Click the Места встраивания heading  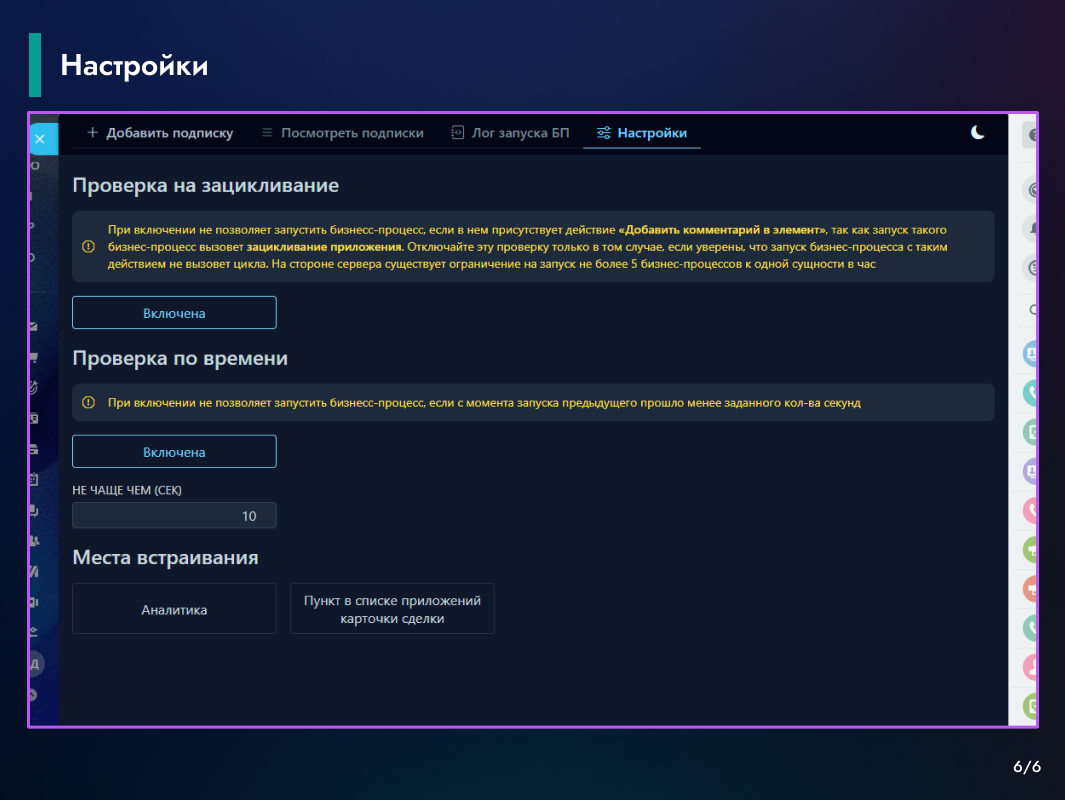click(165, 558)
